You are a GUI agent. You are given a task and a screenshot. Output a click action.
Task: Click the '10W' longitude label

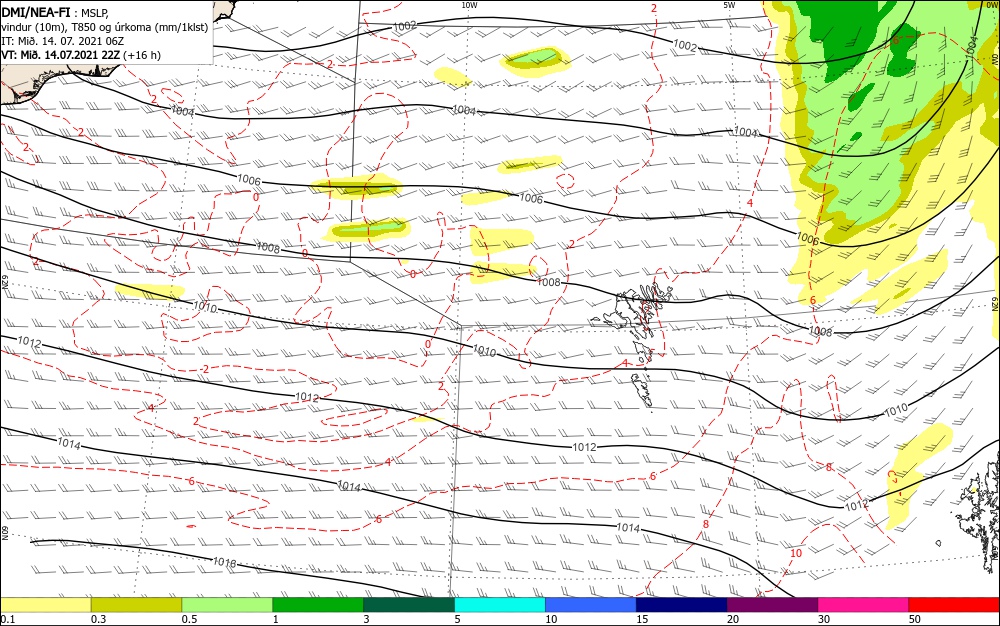point(469,5)
